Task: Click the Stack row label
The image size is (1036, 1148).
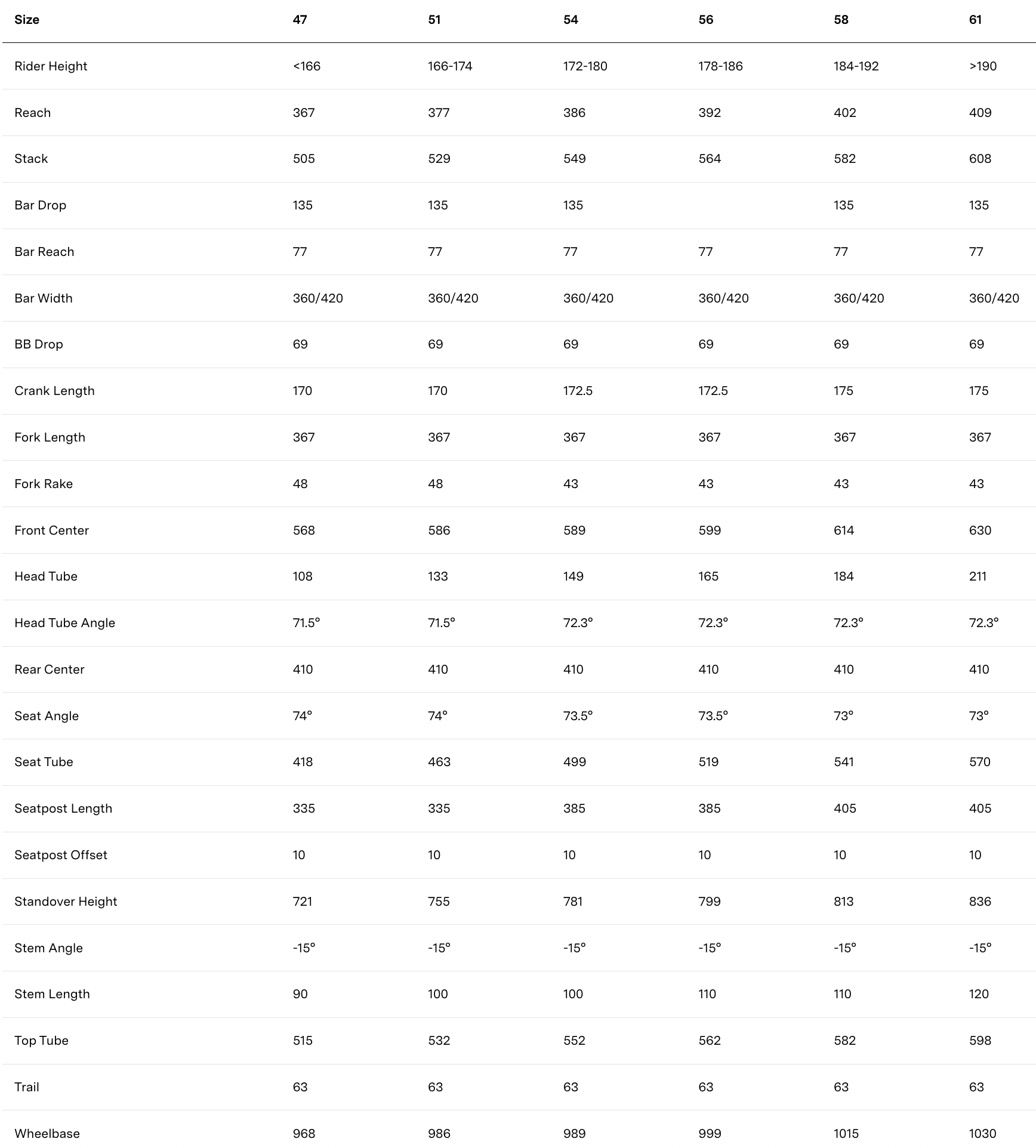Action: pyautogui.click(x=31, y=159)
